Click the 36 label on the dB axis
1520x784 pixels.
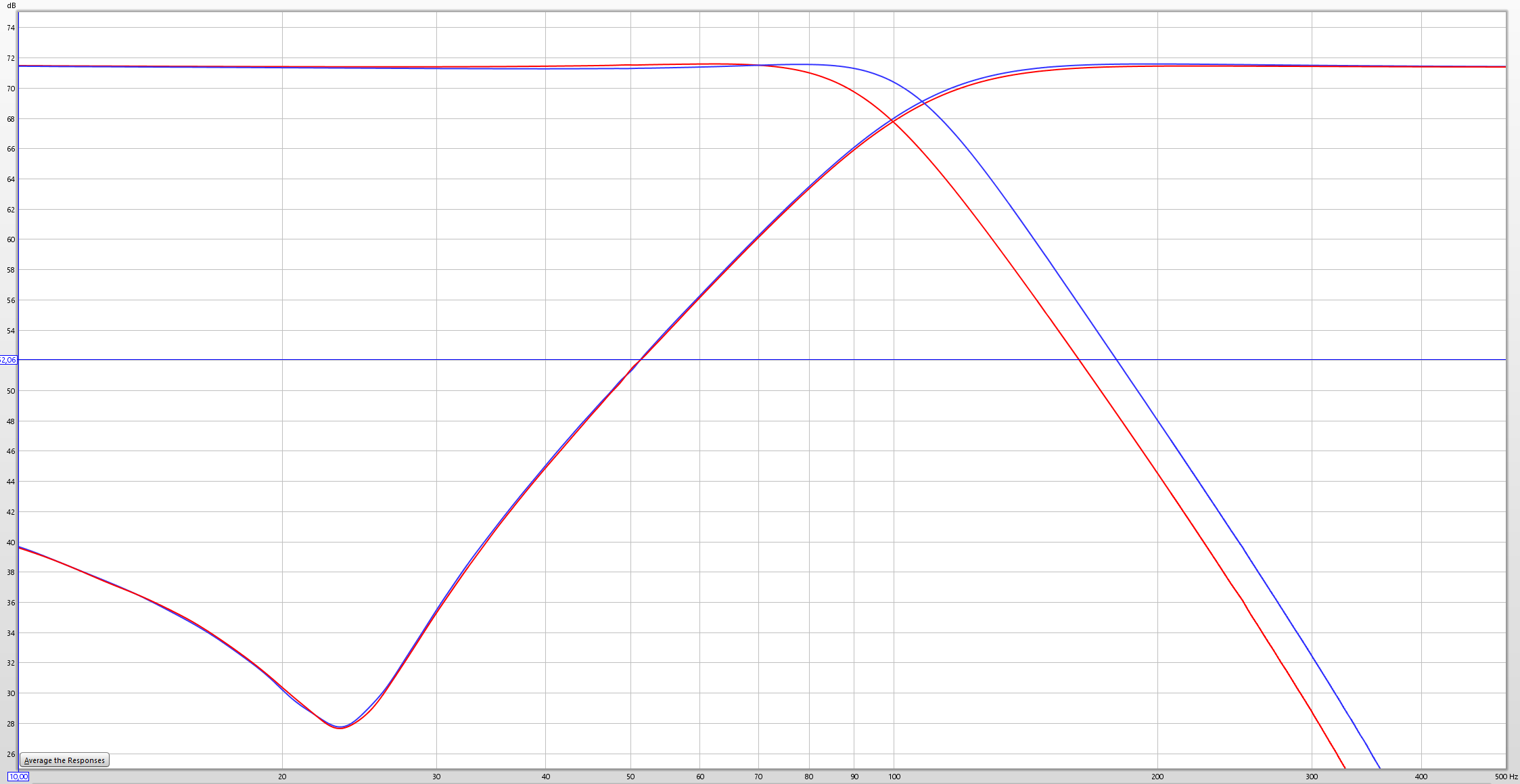[11, 603]
